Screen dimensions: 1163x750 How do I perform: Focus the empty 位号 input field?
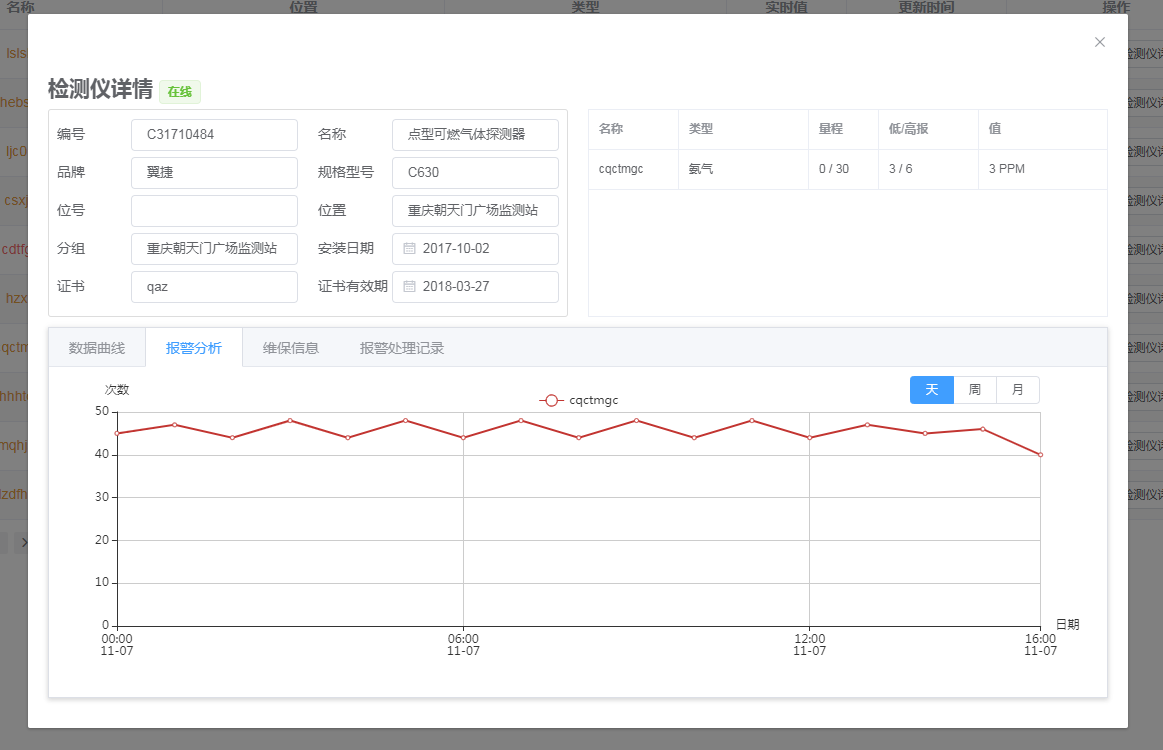214,211
